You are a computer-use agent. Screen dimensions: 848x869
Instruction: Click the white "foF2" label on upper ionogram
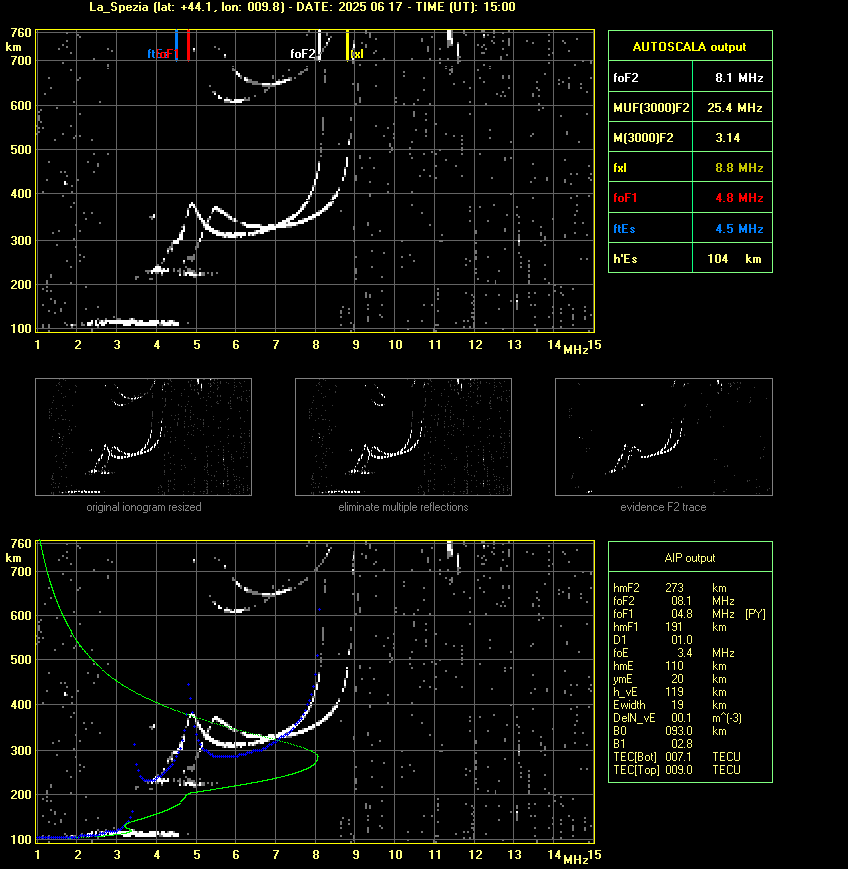tap(303, 54)
